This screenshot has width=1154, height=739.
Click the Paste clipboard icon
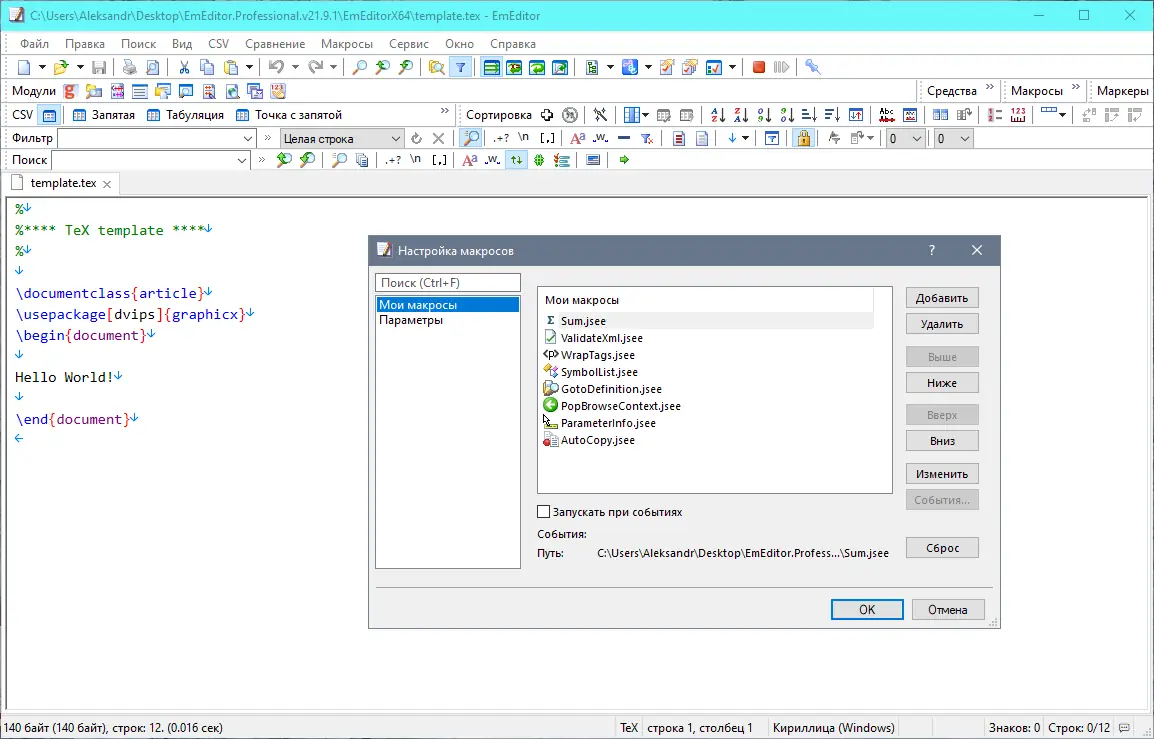pyautogui.click(x=231, y=68)
